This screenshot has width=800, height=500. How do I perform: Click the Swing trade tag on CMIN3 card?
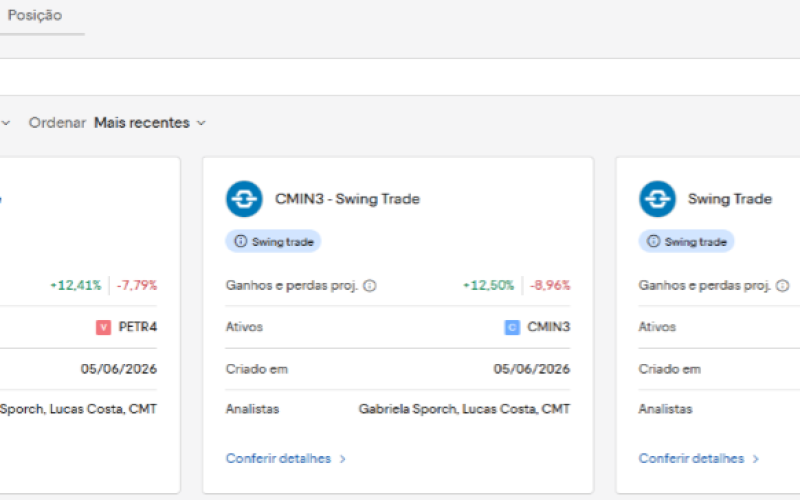[x=273, y=241]
